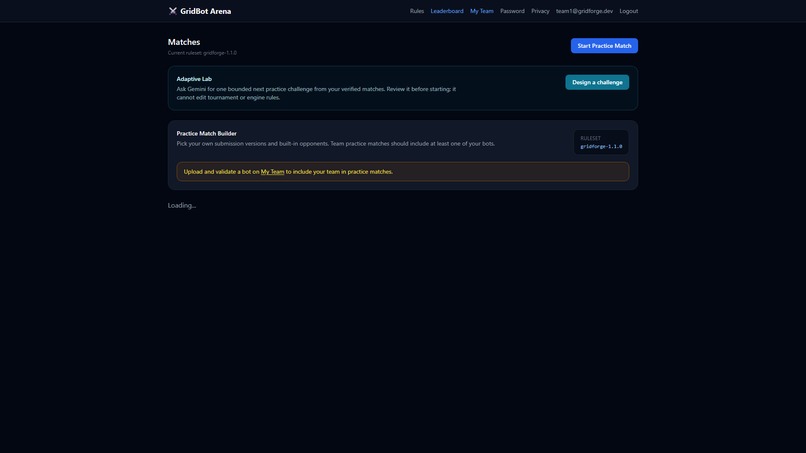
Task: Follow the My Team link in warning banner
Action: pos(272,172)
